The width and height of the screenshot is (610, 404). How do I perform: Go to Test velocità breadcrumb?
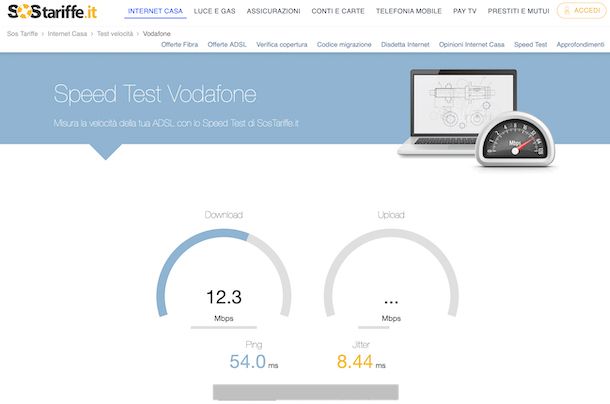(115, 34)
